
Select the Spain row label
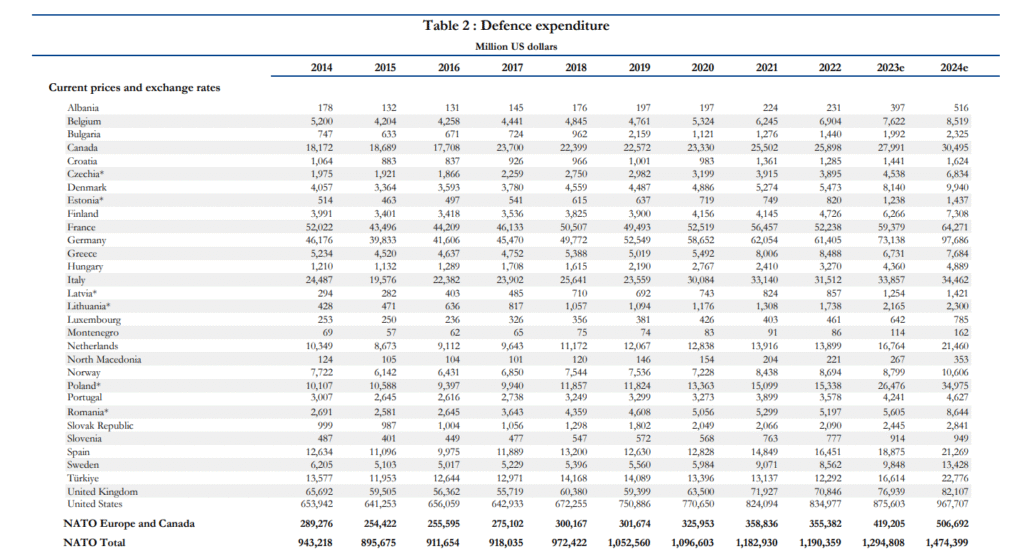tap(78, 451)
